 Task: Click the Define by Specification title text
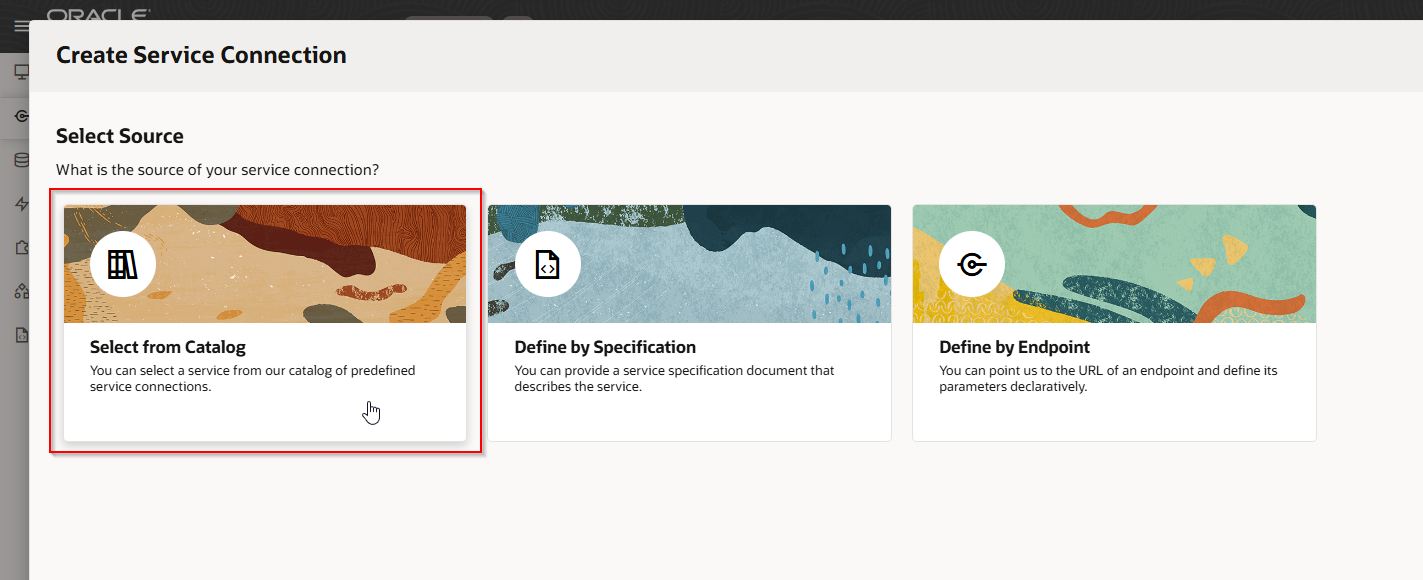pyautogui.click(x=604, y=346)
